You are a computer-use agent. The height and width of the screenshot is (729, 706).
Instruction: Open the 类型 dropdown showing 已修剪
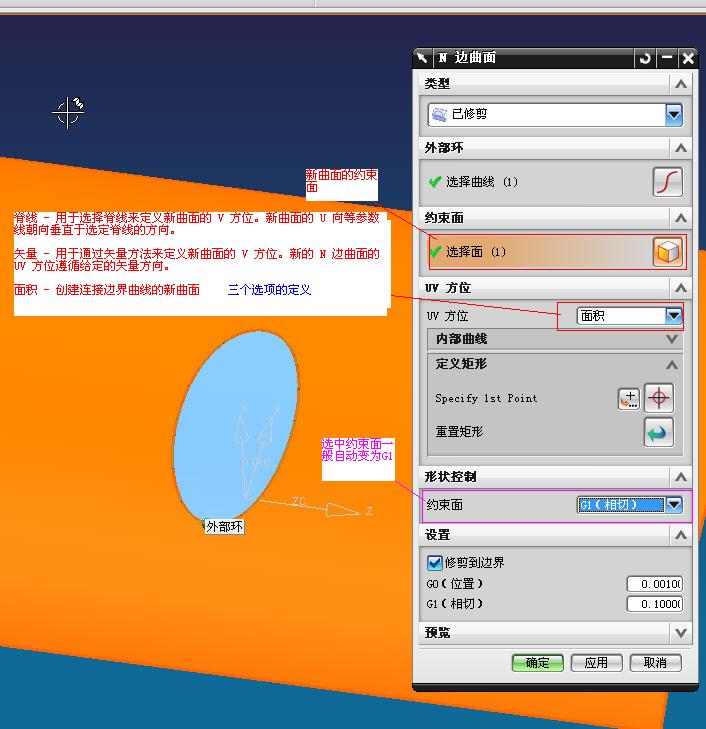pos(555,114)
